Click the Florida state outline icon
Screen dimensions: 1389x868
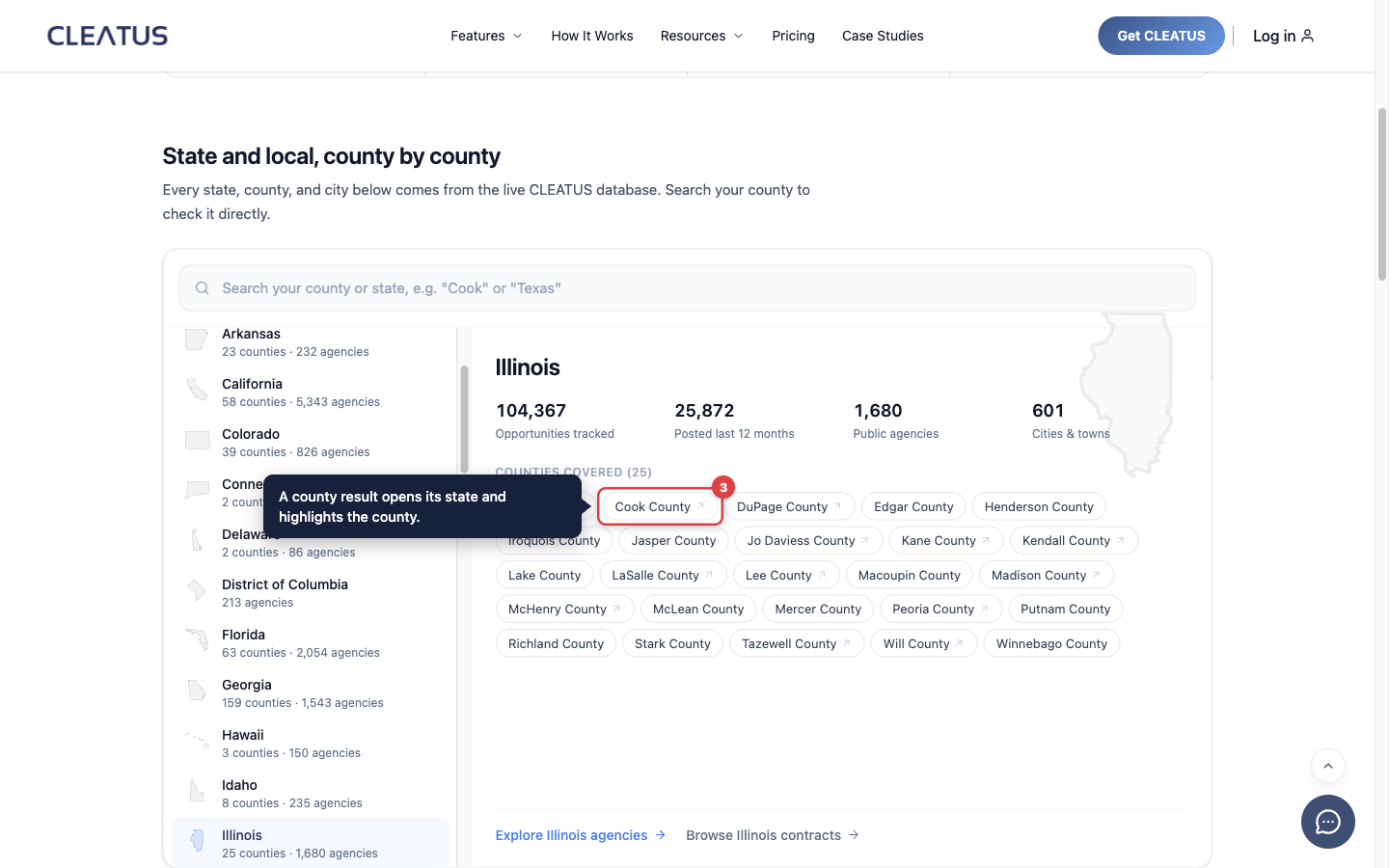197,640
